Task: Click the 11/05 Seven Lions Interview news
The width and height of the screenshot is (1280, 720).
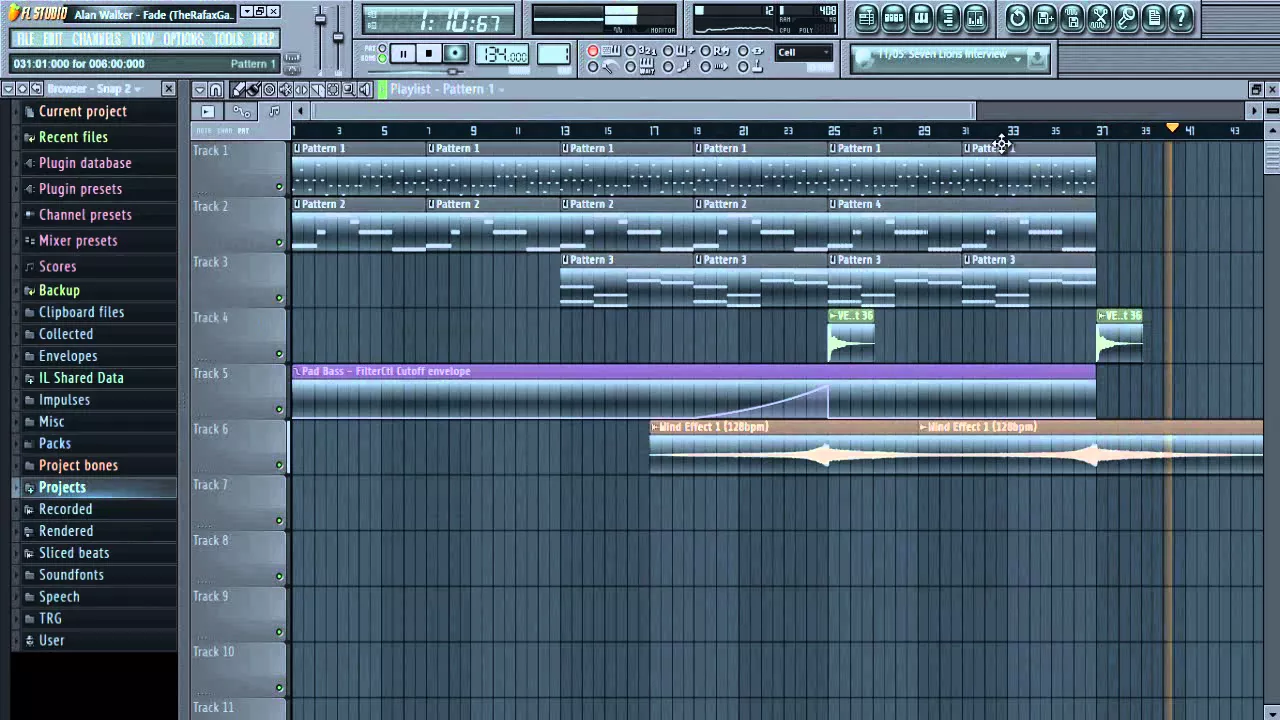Action: pos(942,54)
